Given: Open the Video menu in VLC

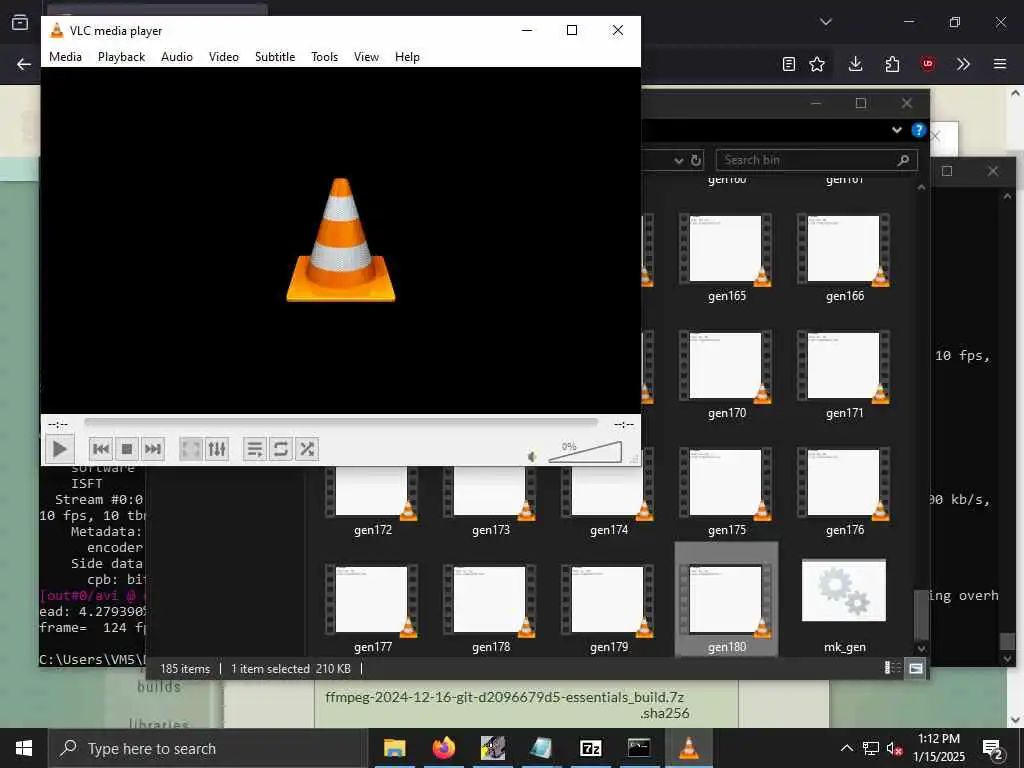Looking at the screenshot, I should point(223,57).
